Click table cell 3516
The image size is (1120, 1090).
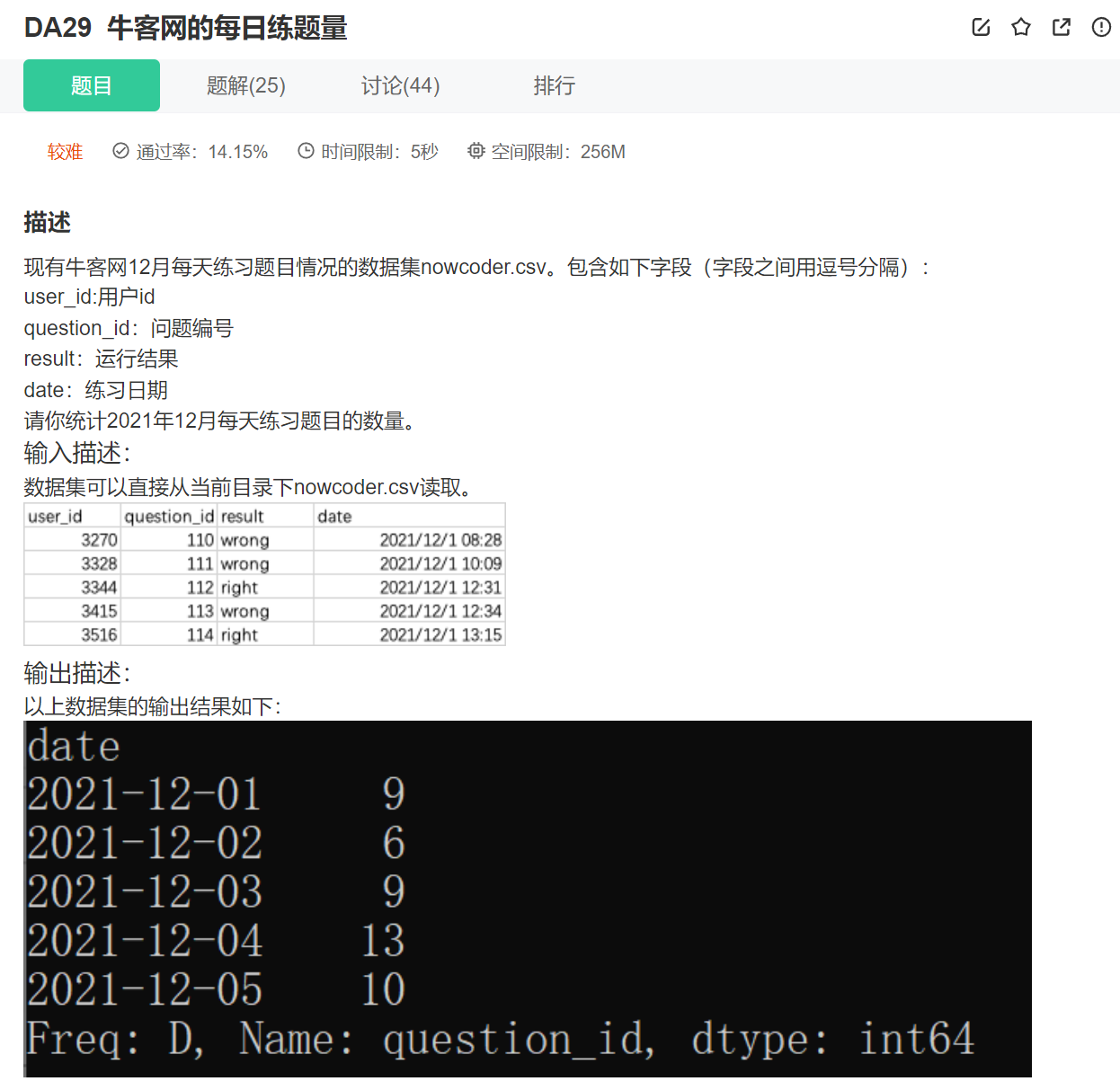(73, 634)
